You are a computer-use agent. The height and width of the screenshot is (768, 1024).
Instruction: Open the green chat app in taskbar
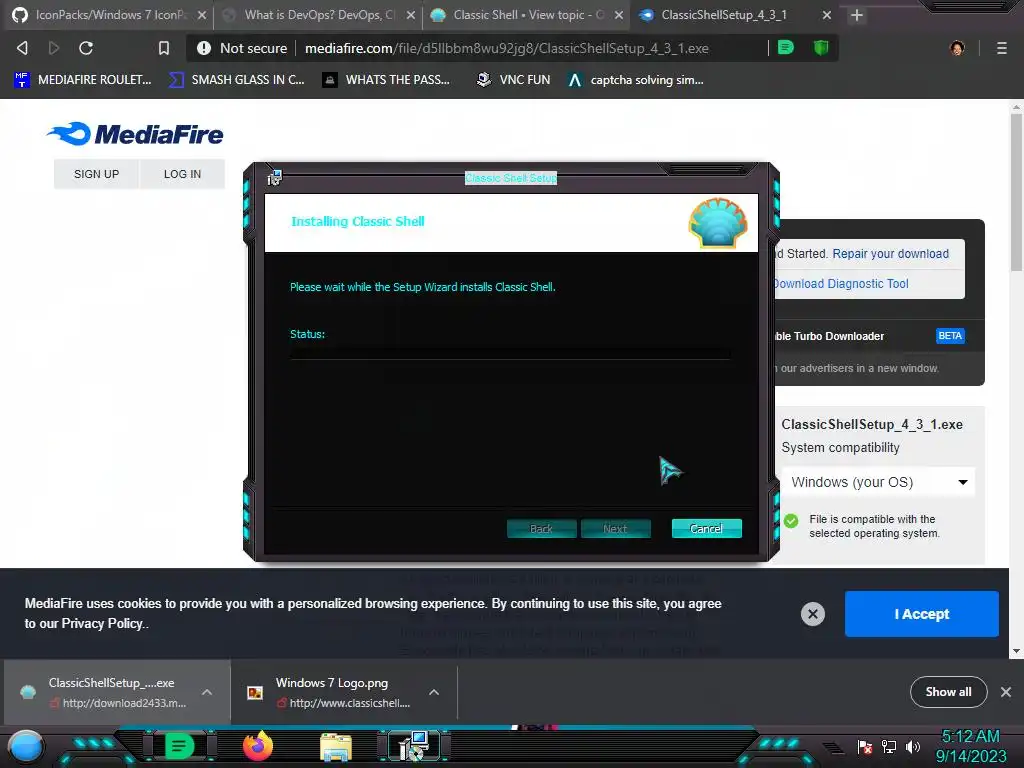click(x=179, y=746)
